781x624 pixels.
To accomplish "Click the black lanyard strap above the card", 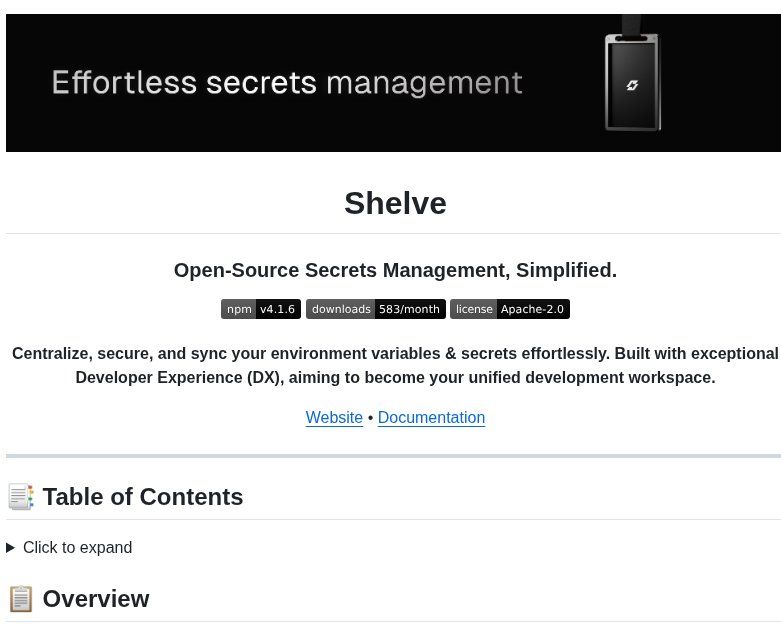I will pos(631,24).
